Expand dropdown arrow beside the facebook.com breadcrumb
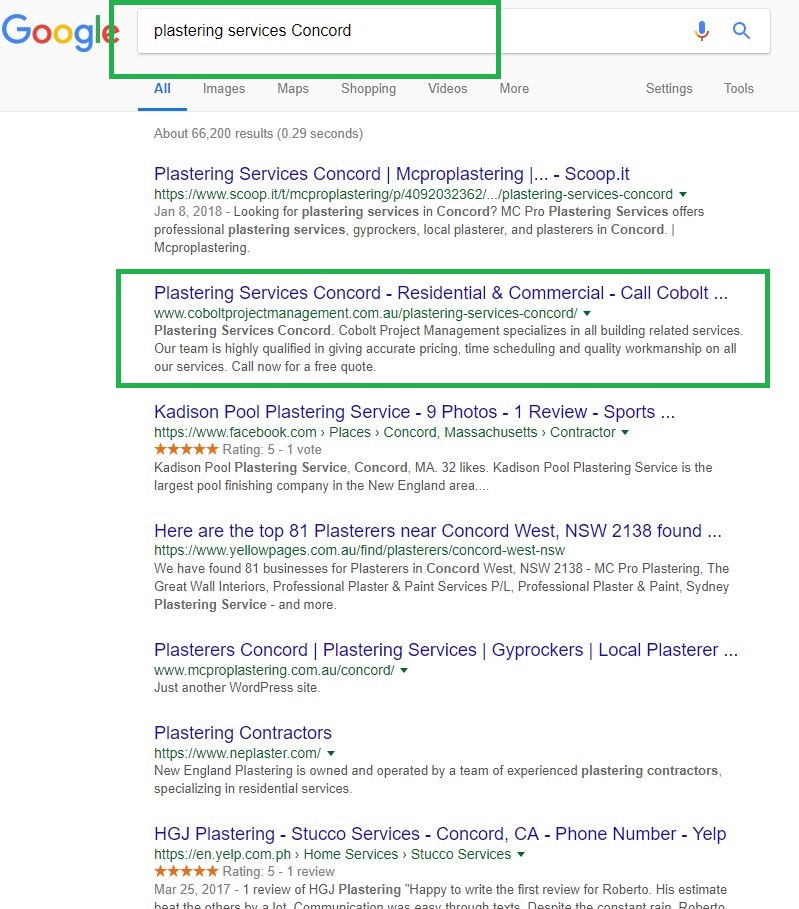799x909 pixels. [625, 432]
